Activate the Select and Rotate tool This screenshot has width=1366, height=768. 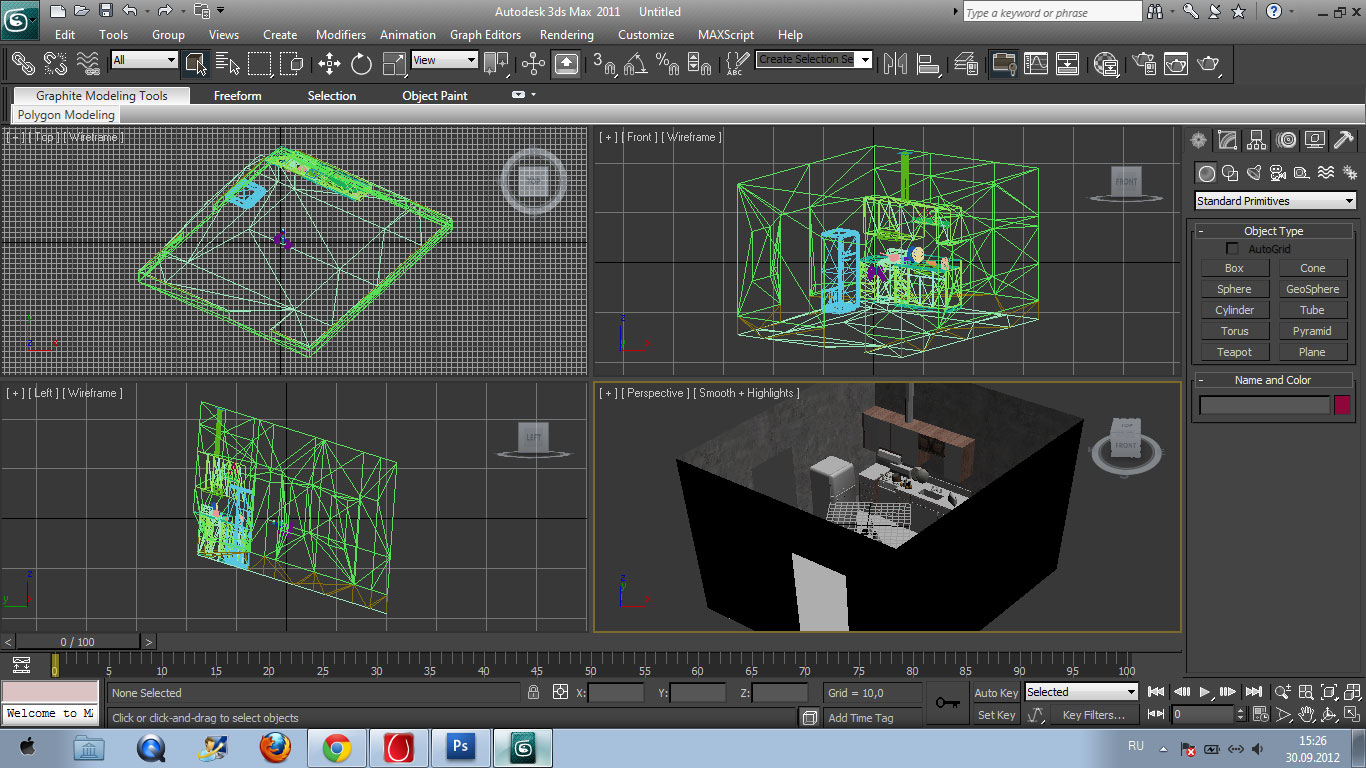(x=361, y=64)
